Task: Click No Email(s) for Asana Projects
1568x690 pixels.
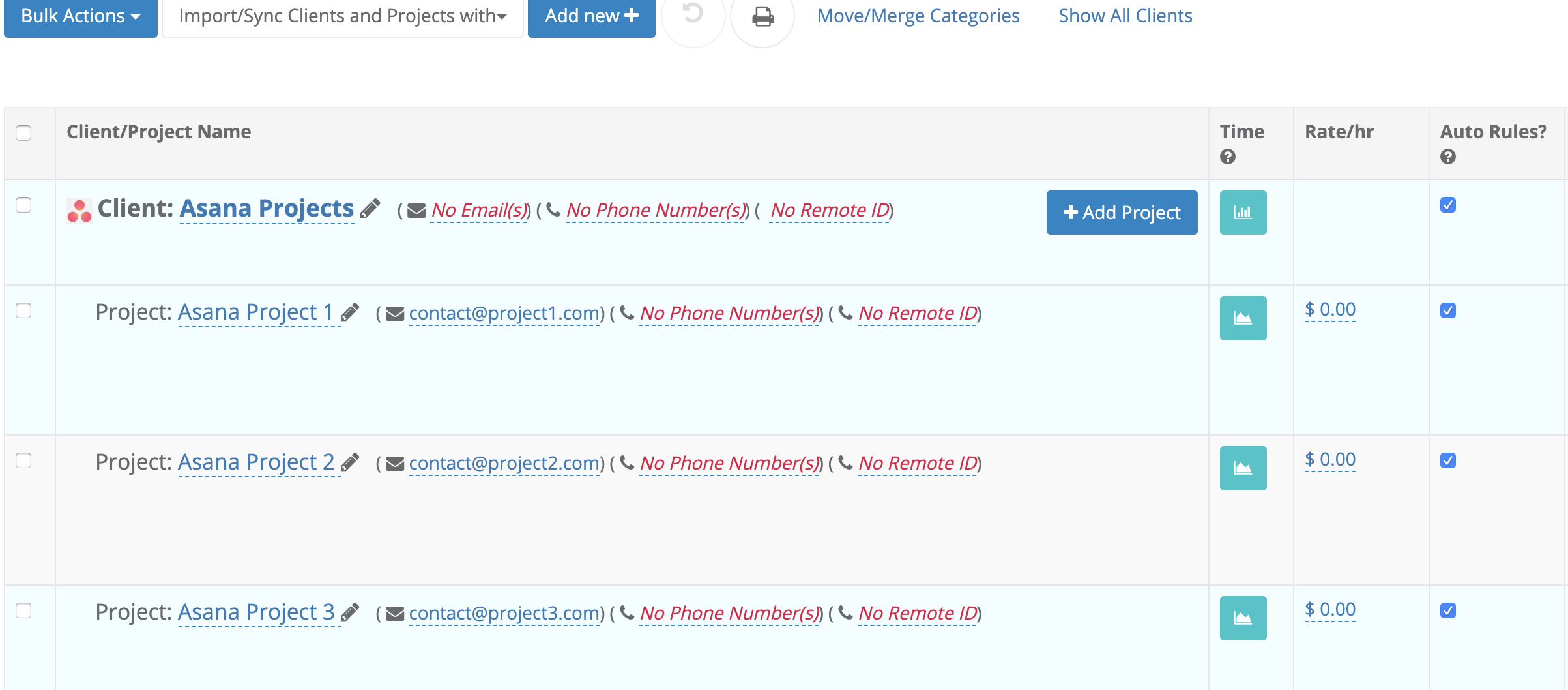Action: [480, 211]
